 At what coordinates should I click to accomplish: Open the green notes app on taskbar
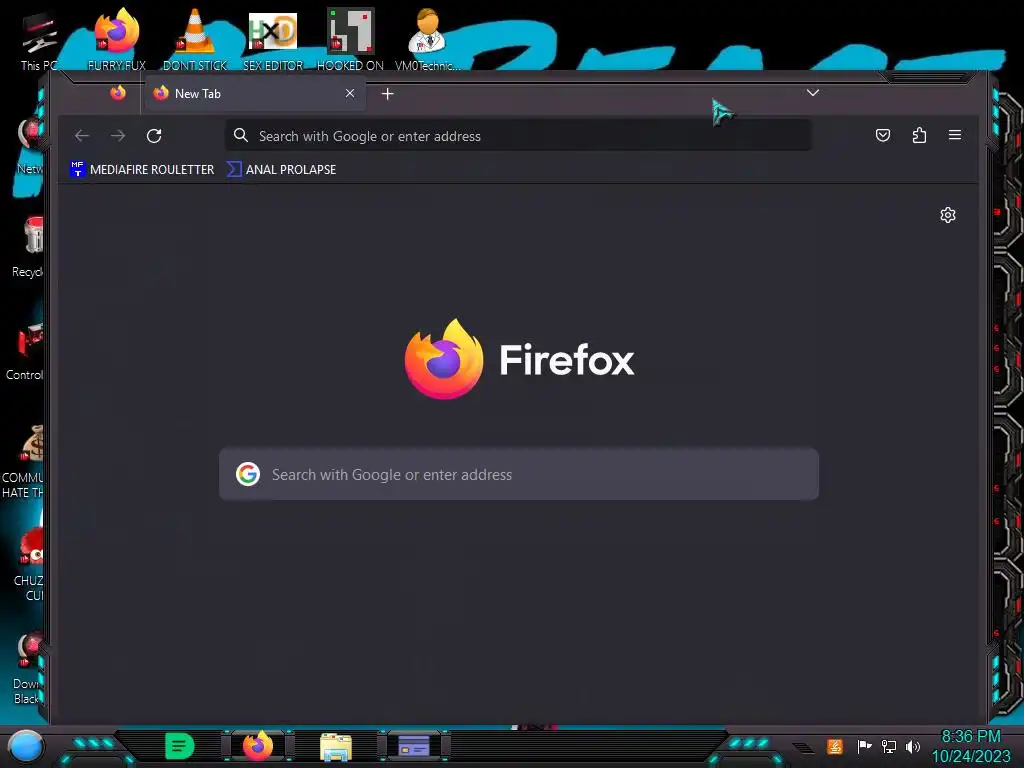pos(180,746)
